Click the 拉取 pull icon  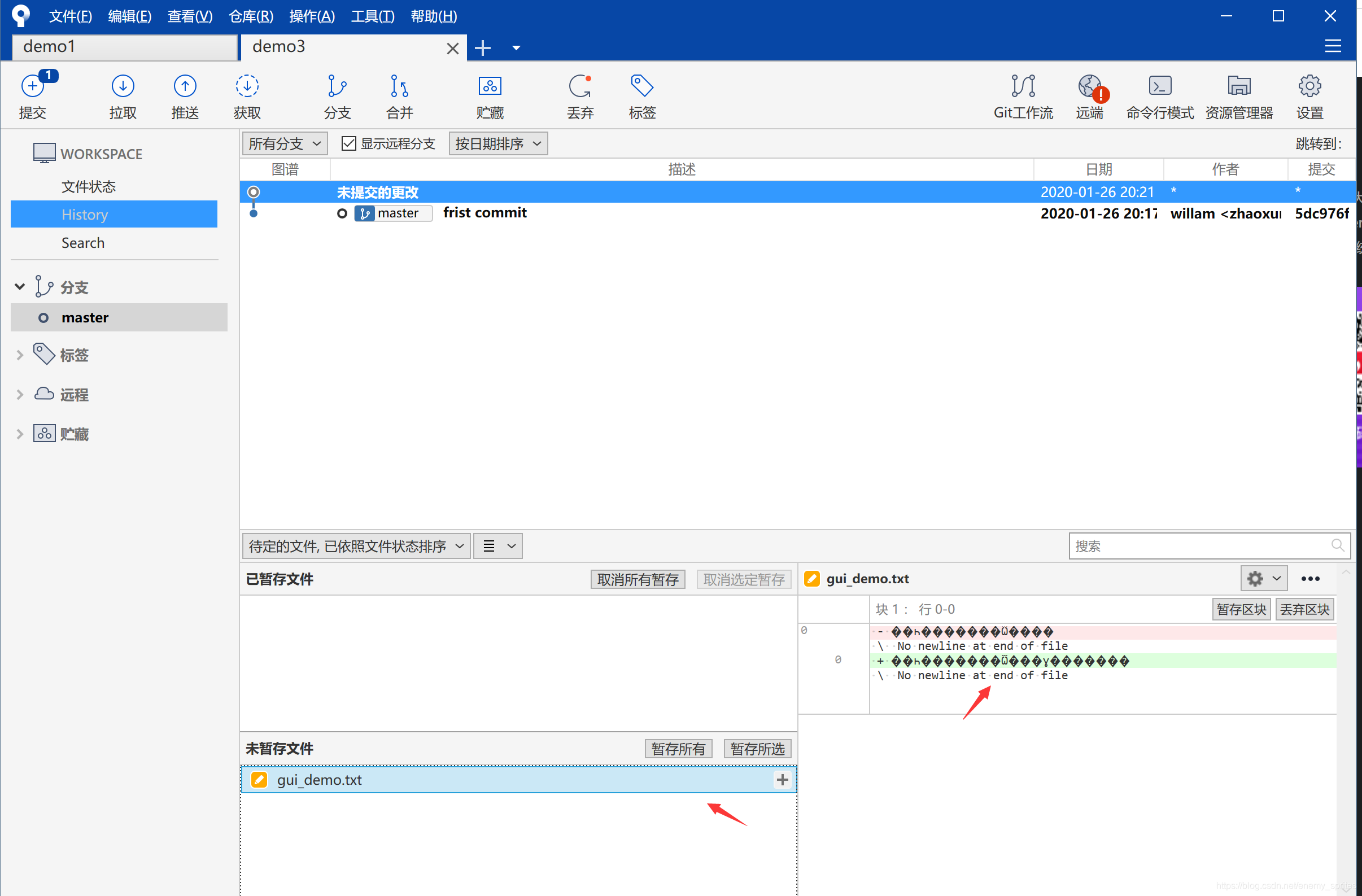(x=123, y=87)
